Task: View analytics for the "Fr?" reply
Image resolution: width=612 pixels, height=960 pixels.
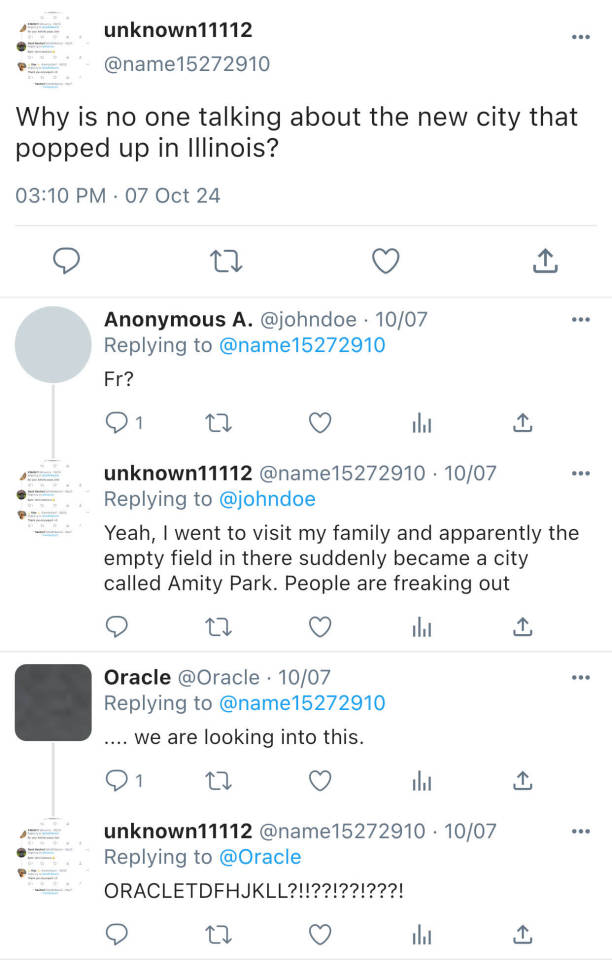Action: (x=421, y=423)
